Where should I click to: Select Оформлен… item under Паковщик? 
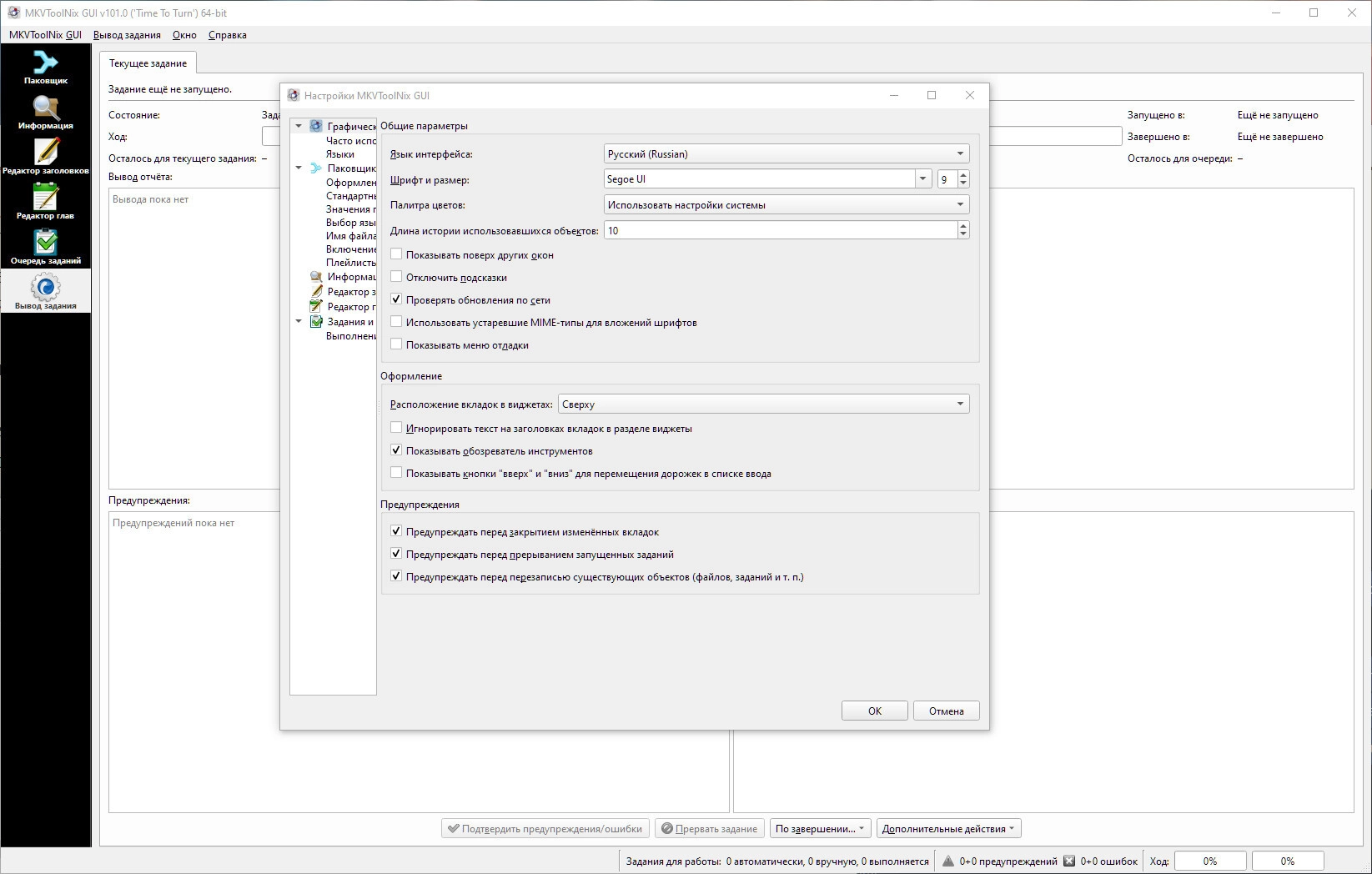point(351,182)
